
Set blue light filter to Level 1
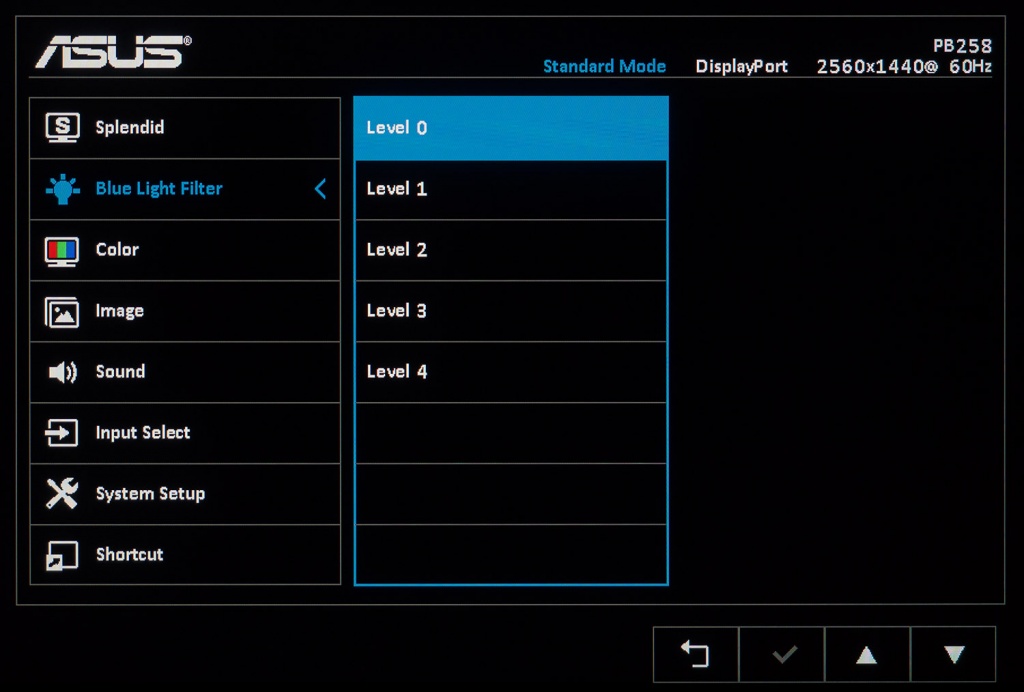(511, 189)
